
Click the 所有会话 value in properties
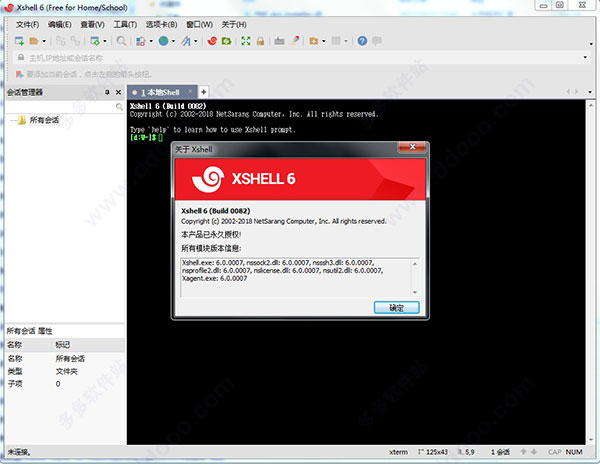click(70, 358)
